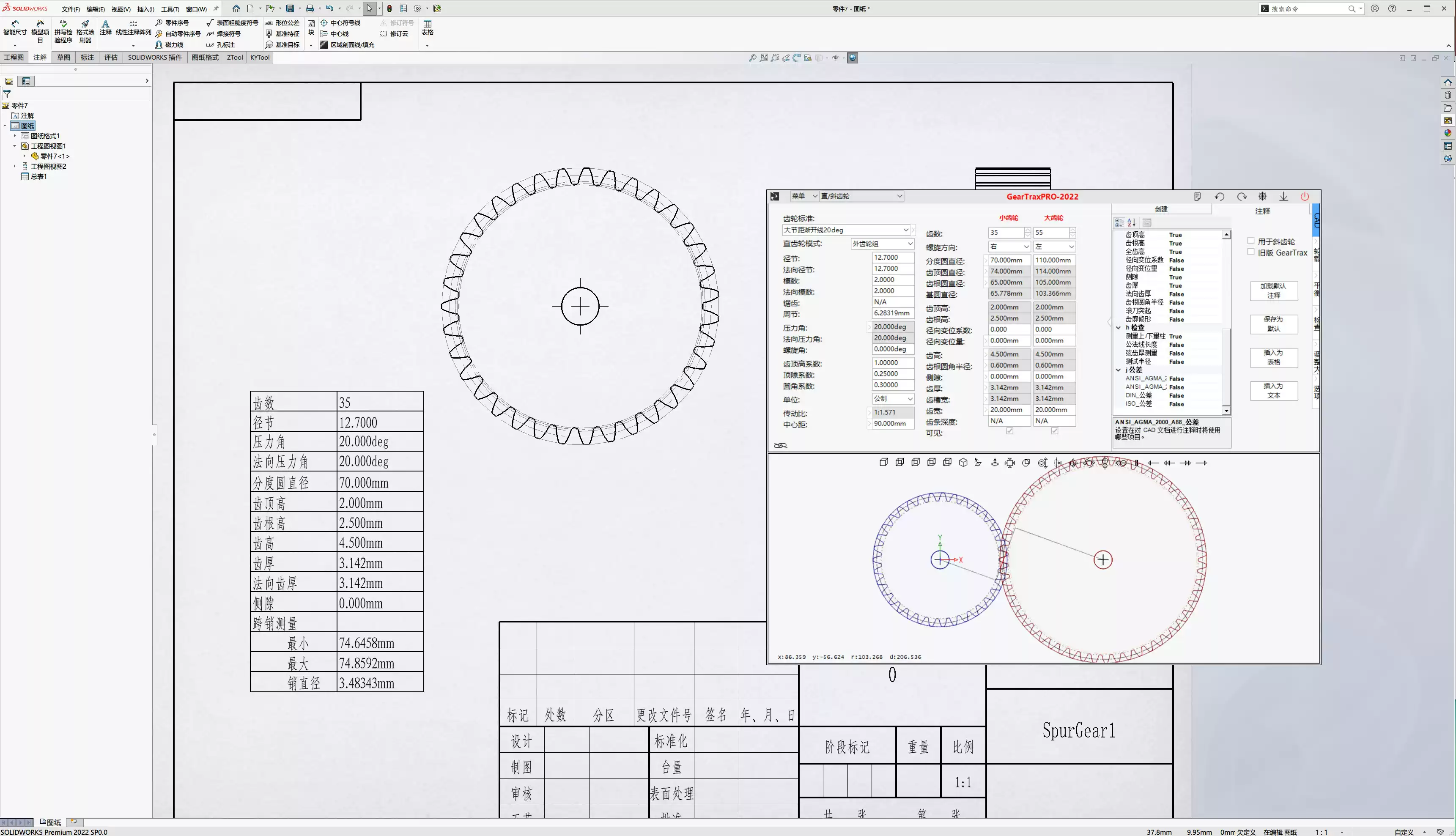
Task: Enable the 旧版 GearTrax checkbox
Action: [1252, 252]
